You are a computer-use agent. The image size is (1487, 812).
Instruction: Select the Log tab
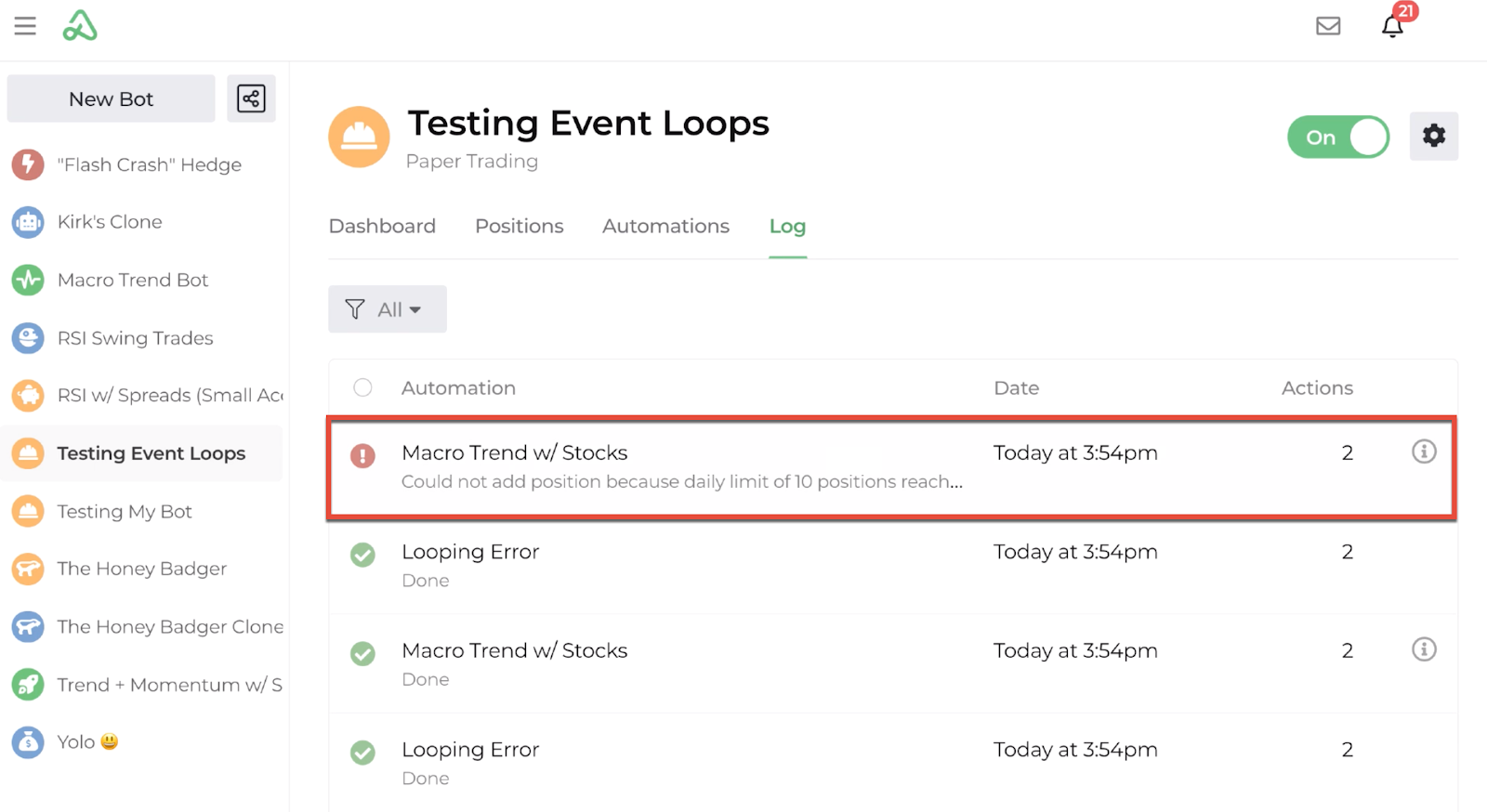point(787,226)
